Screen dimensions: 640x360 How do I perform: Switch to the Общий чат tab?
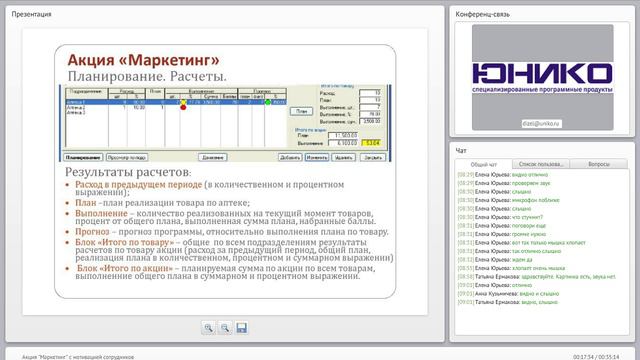(484, 164)
